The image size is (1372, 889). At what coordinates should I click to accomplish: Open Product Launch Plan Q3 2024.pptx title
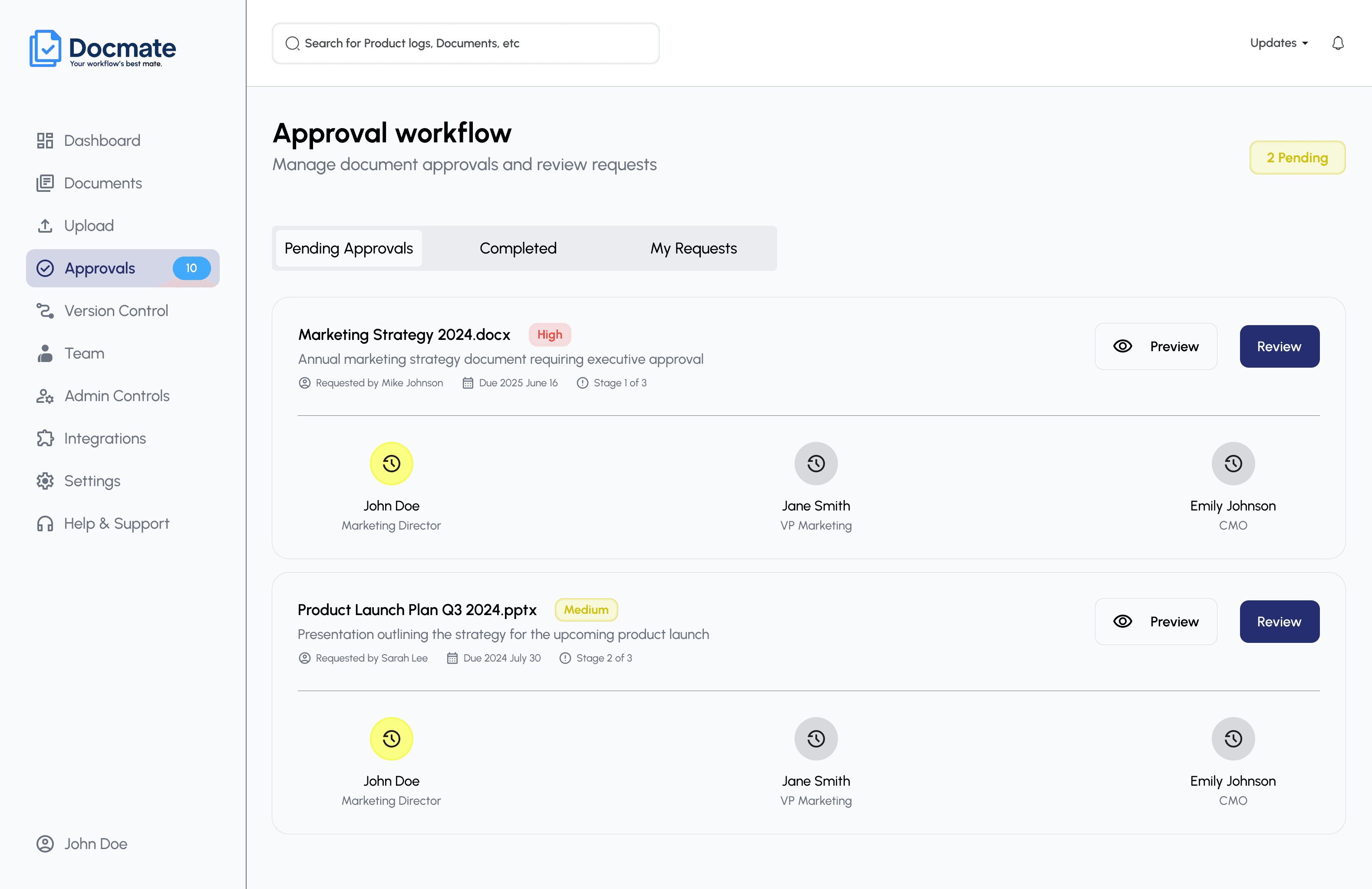coord(417,610)
